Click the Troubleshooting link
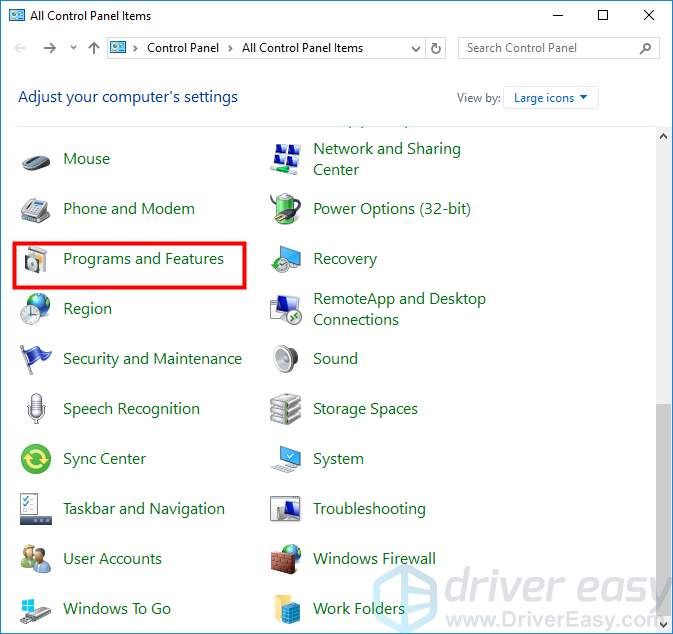This screenshot has width=673, height=634. pyautogui.click(x=369, y=509)
